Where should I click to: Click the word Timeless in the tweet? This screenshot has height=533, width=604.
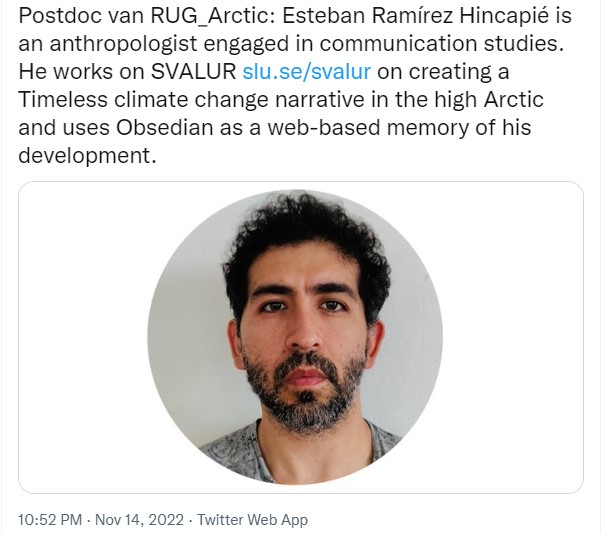point(65,102)
